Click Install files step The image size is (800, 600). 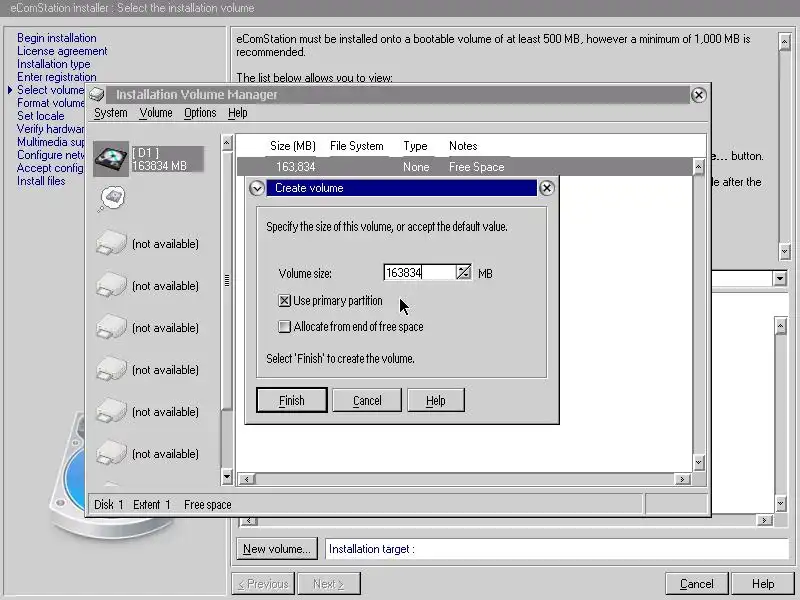point(41,181)
